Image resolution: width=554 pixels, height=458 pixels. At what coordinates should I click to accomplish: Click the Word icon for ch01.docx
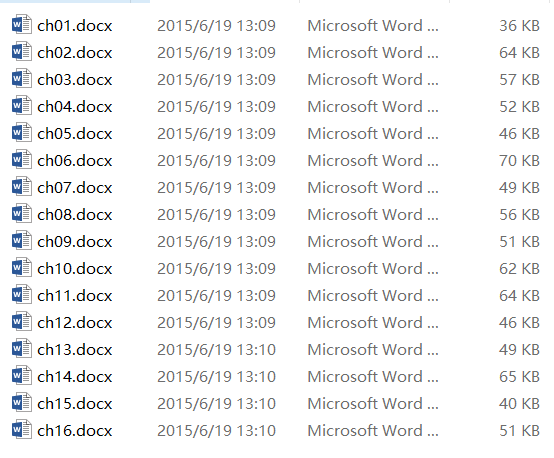click(22, 24)
